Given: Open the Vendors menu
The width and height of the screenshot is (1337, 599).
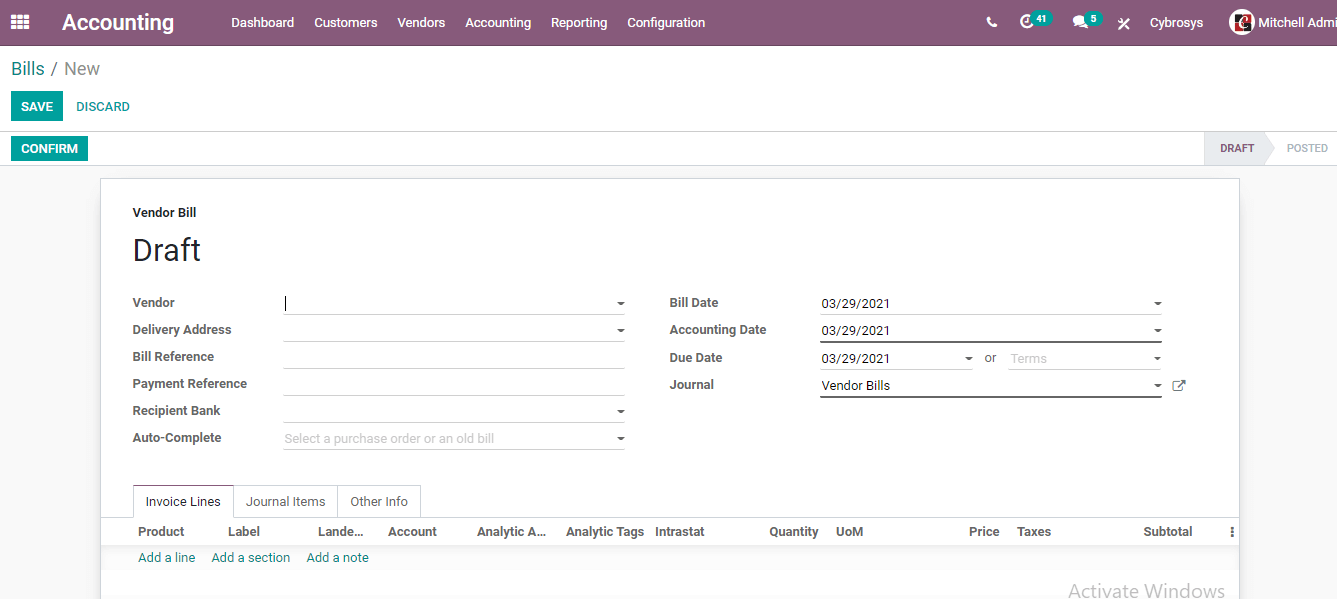Looking at the screenshot, I should 421,22.
